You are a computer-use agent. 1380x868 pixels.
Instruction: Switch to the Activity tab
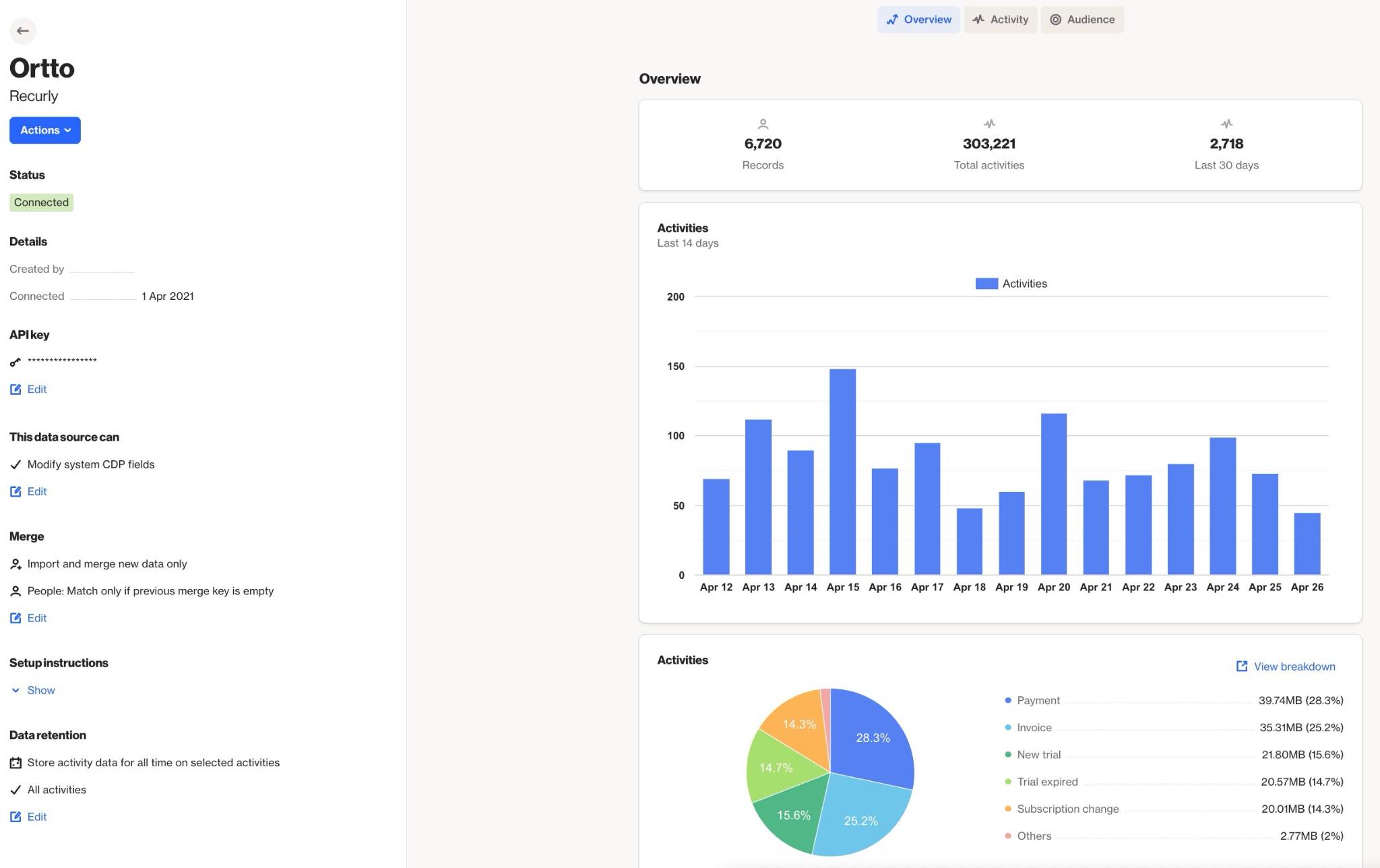[x=1000, y=20]
